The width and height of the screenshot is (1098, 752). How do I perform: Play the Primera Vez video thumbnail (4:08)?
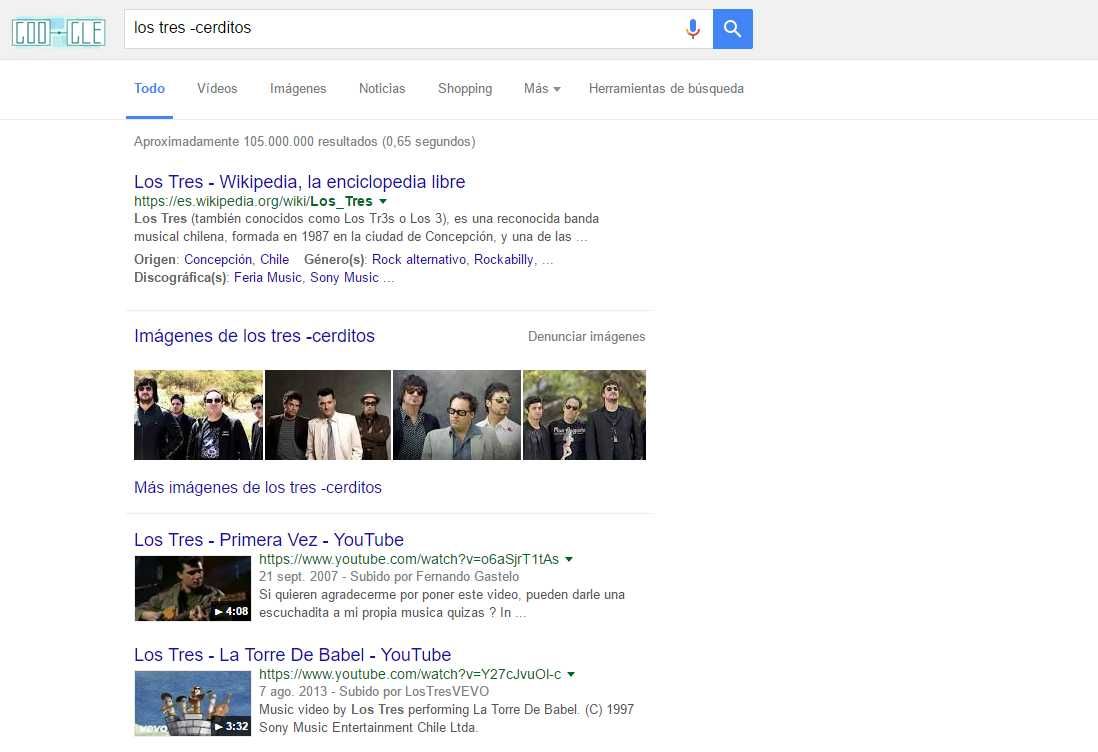(193, 588)
